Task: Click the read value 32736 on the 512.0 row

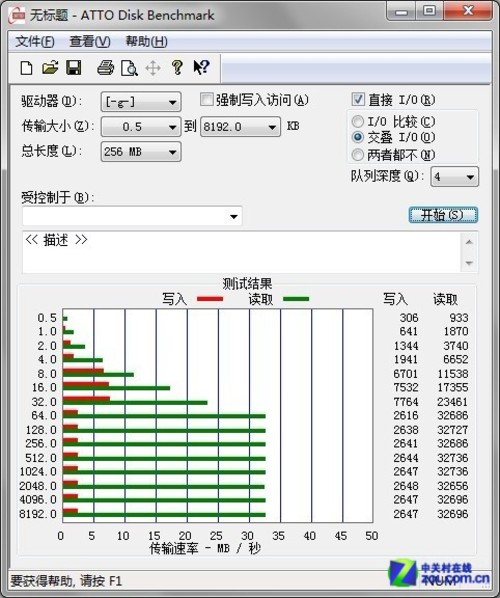Action: click(452, 458)
